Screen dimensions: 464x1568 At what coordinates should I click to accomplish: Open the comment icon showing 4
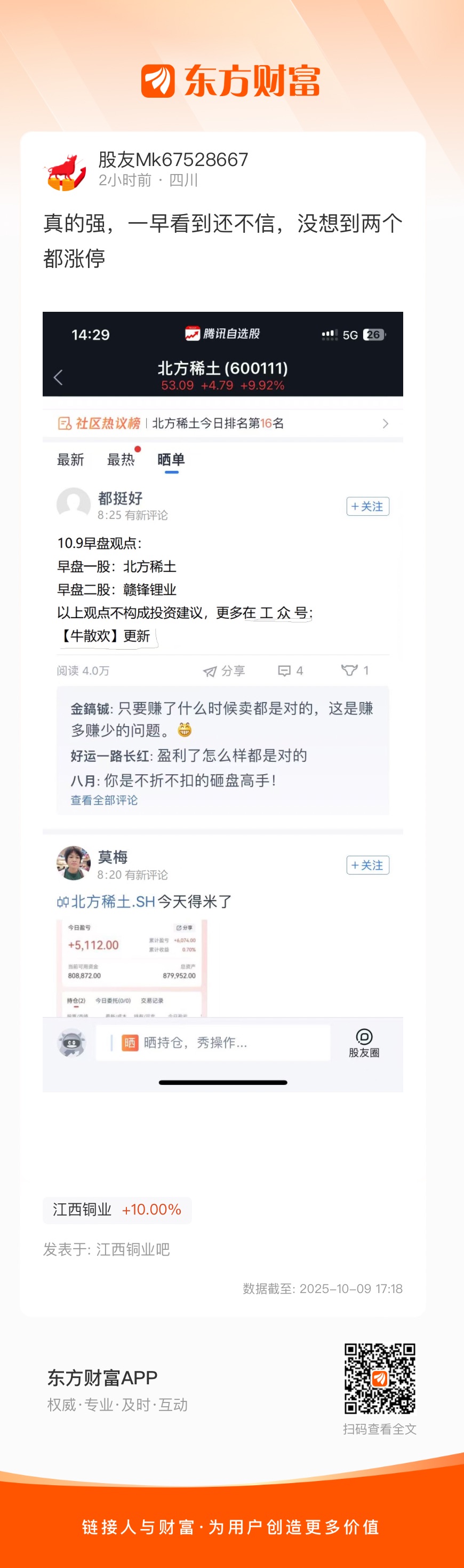[x=284, y=671]
